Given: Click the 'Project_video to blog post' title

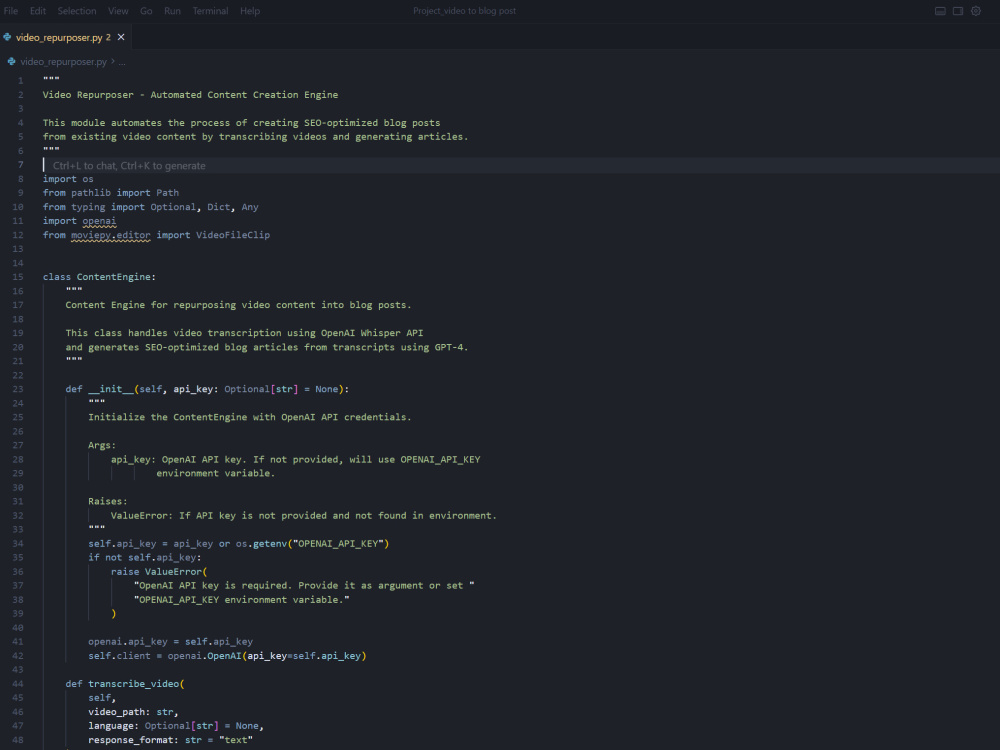Looking at the screenshot, I should (464, 11).
